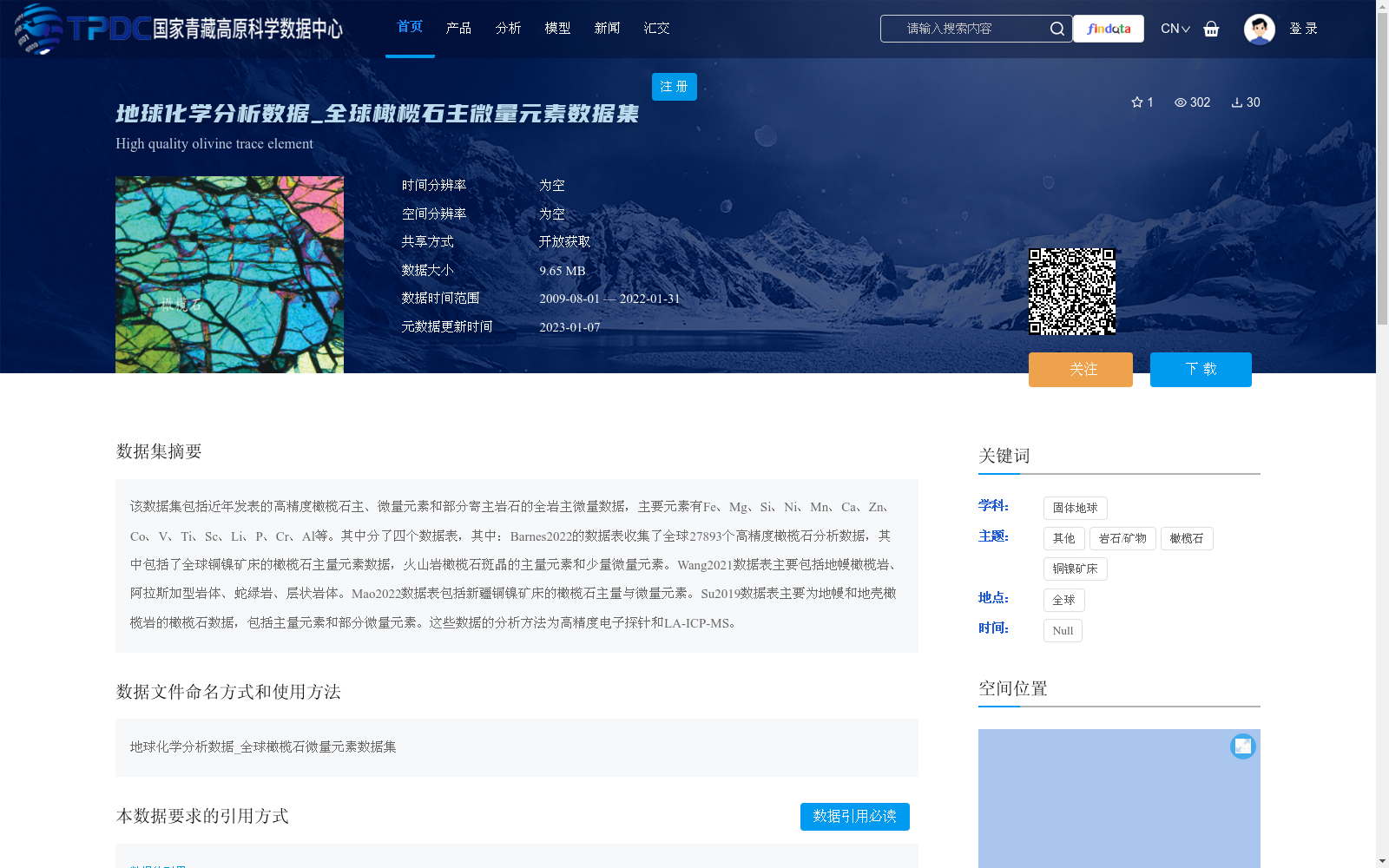Screen dimensions: 1389x868
Task: Click the metadata update date 2023-01-07
Action: click(x=569, y=327)
